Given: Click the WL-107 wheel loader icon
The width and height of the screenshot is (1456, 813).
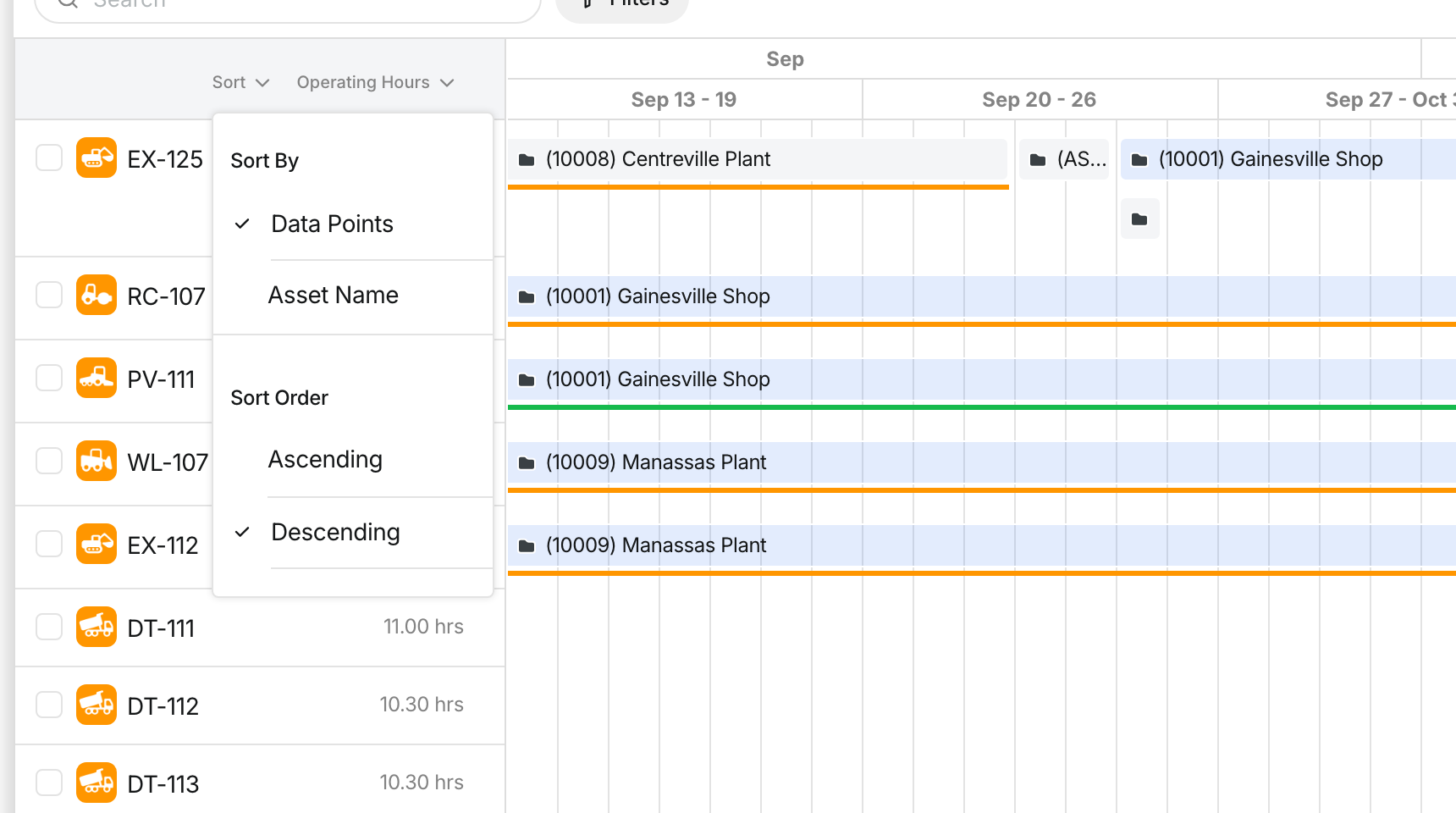Looking at the screenshot, I should [x=97, y=461].
